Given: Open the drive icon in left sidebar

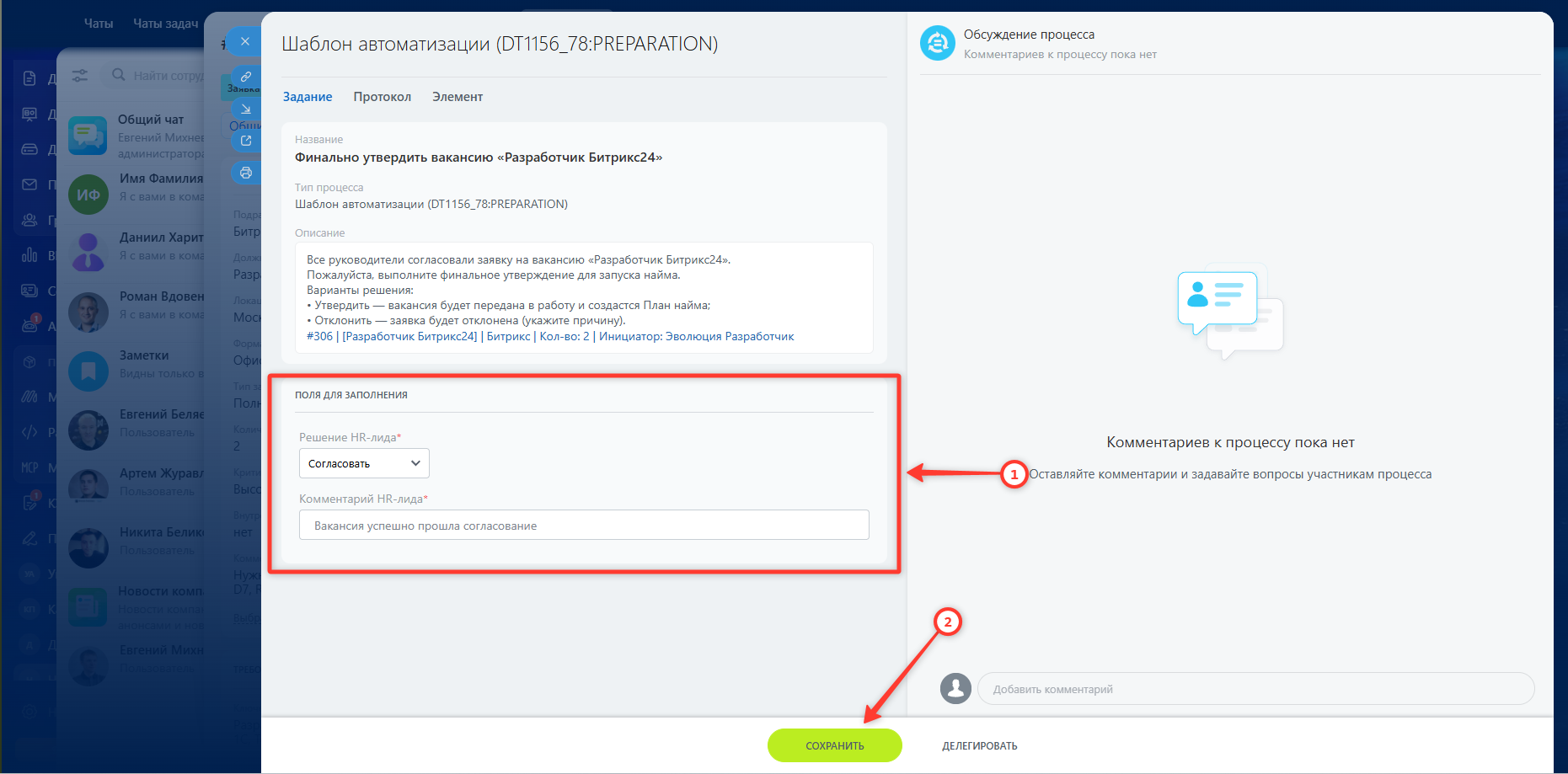Looking at the screenshot, I should click(29, 149).
